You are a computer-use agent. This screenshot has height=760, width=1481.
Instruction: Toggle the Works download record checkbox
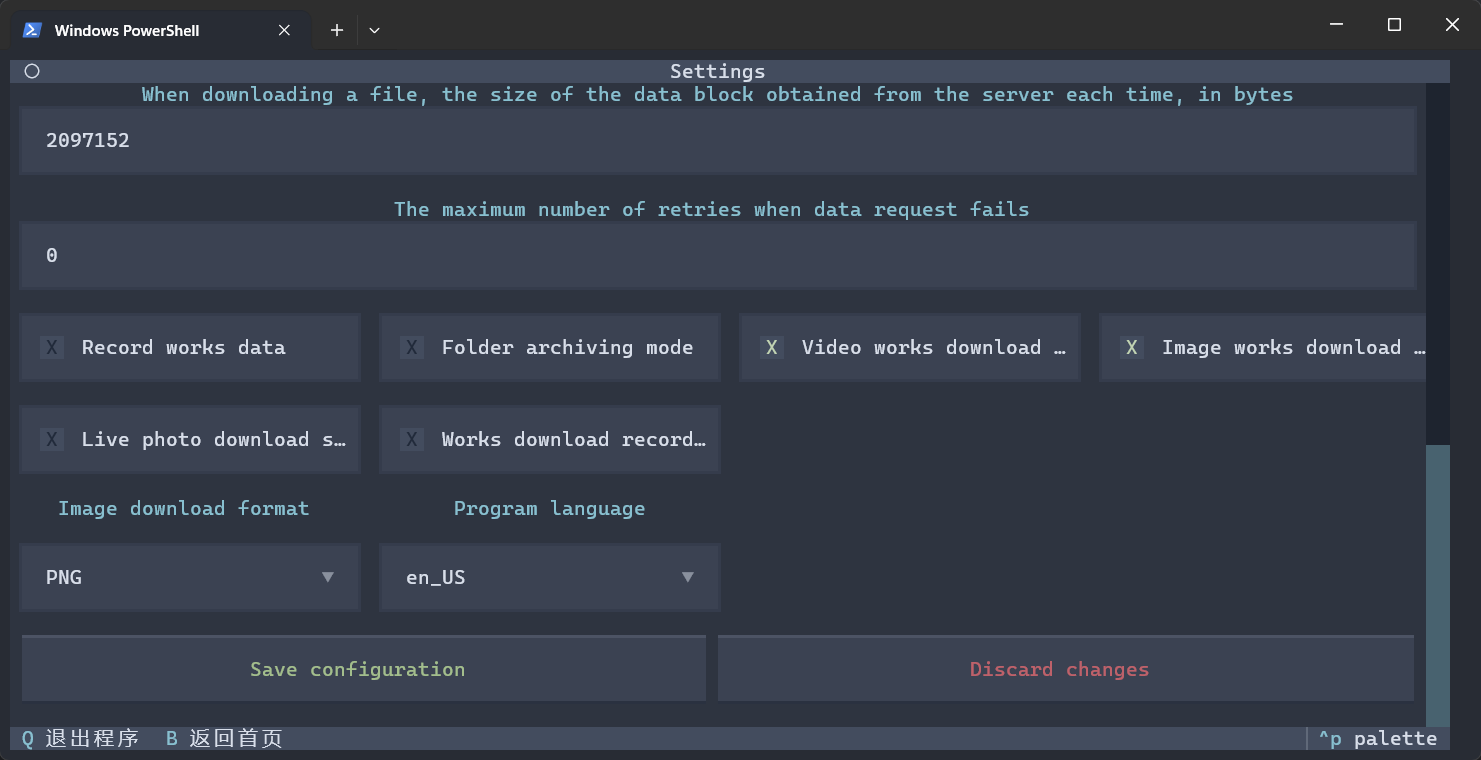[x=412, y=439]
